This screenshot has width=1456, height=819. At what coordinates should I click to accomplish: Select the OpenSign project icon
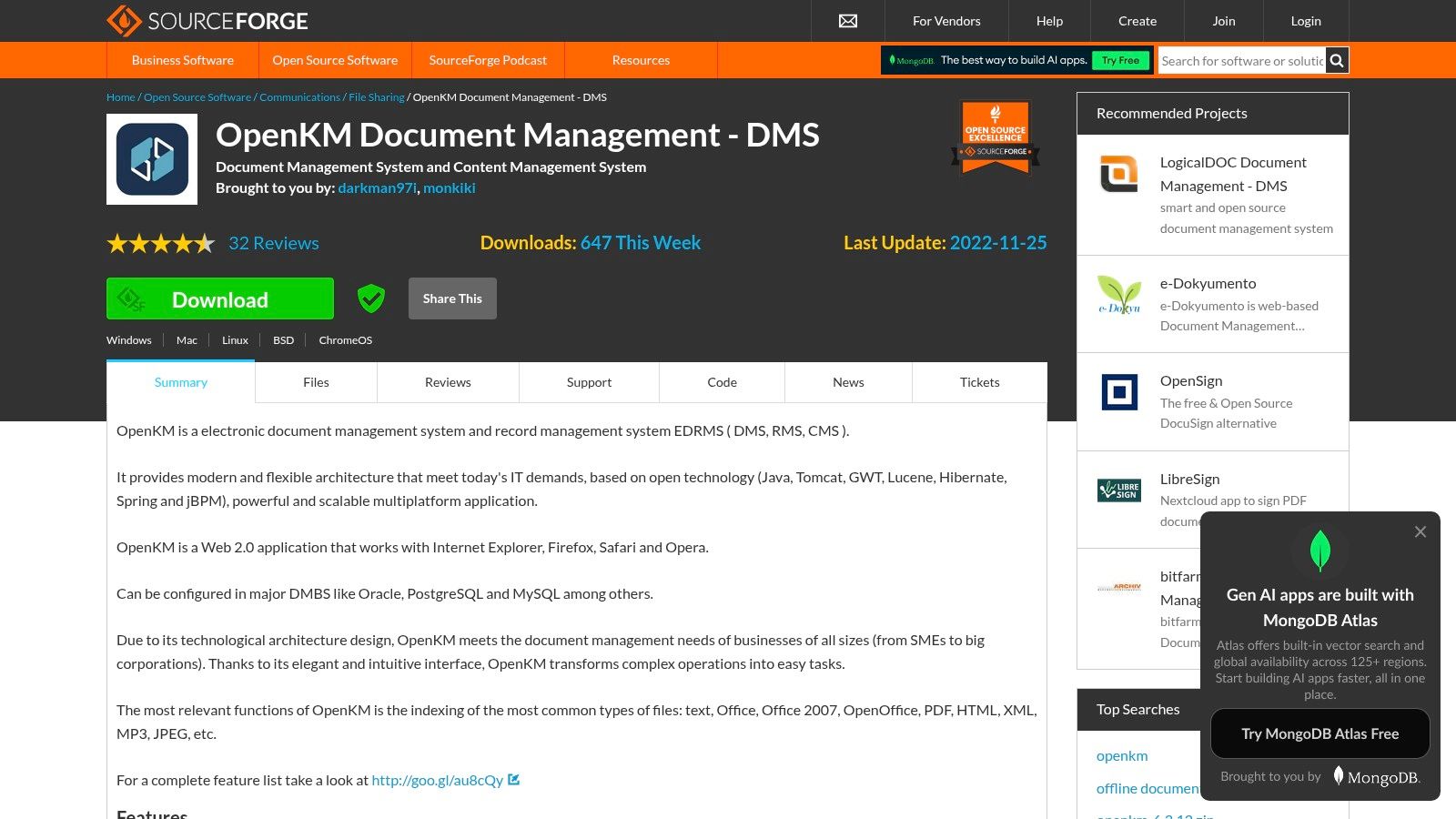click(1119, 393)
